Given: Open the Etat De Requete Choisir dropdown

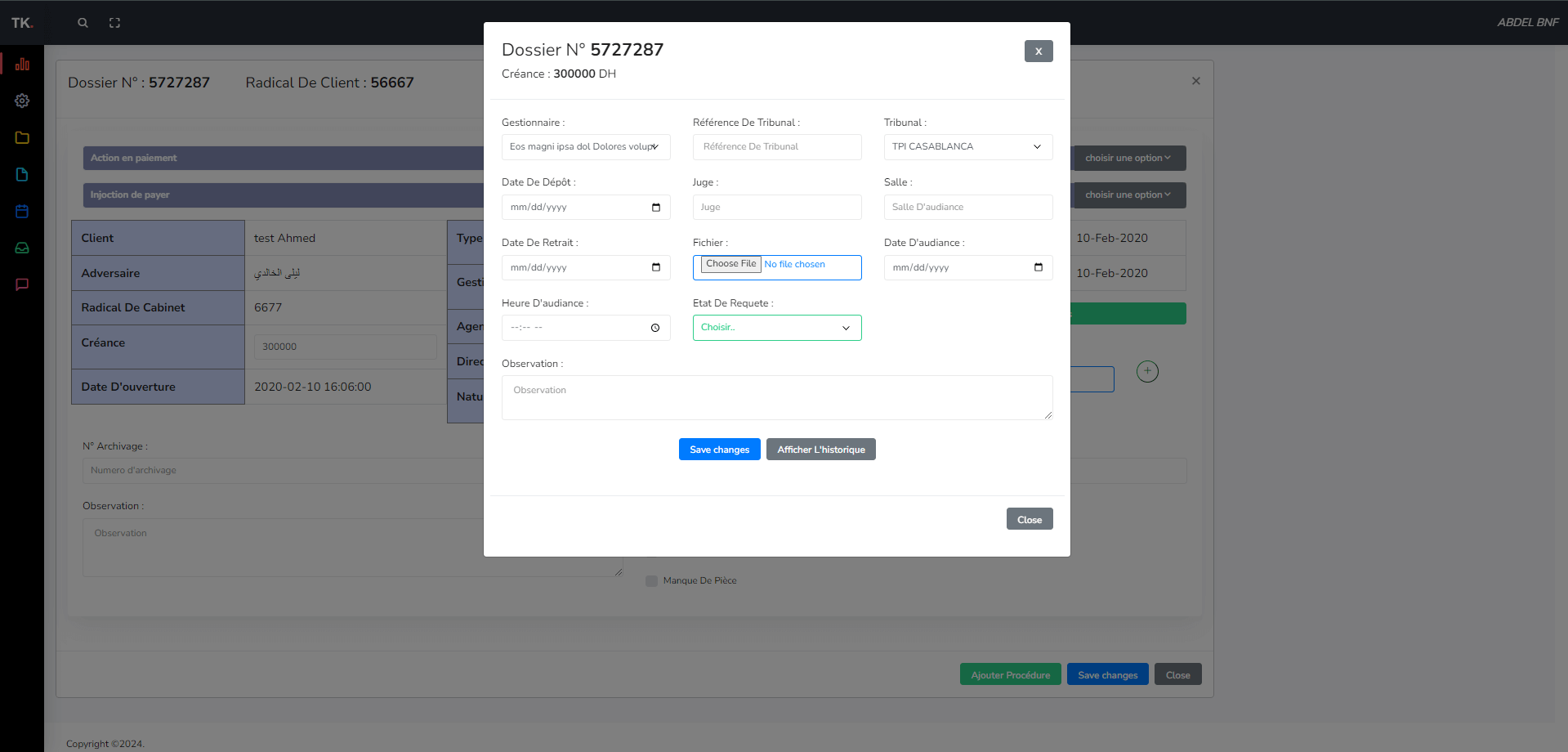Looking at the screenshot, I should pyautogui.click(x=777, y=328).
